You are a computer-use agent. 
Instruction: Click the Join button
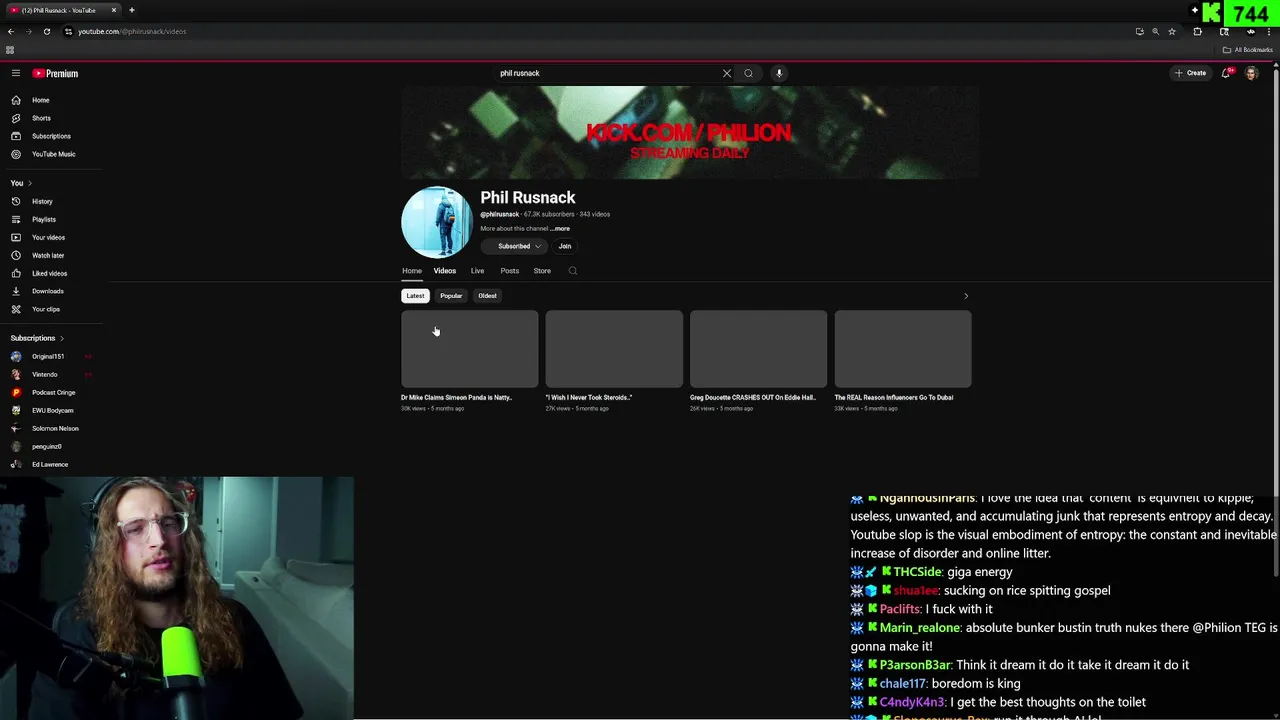point(565,246)
